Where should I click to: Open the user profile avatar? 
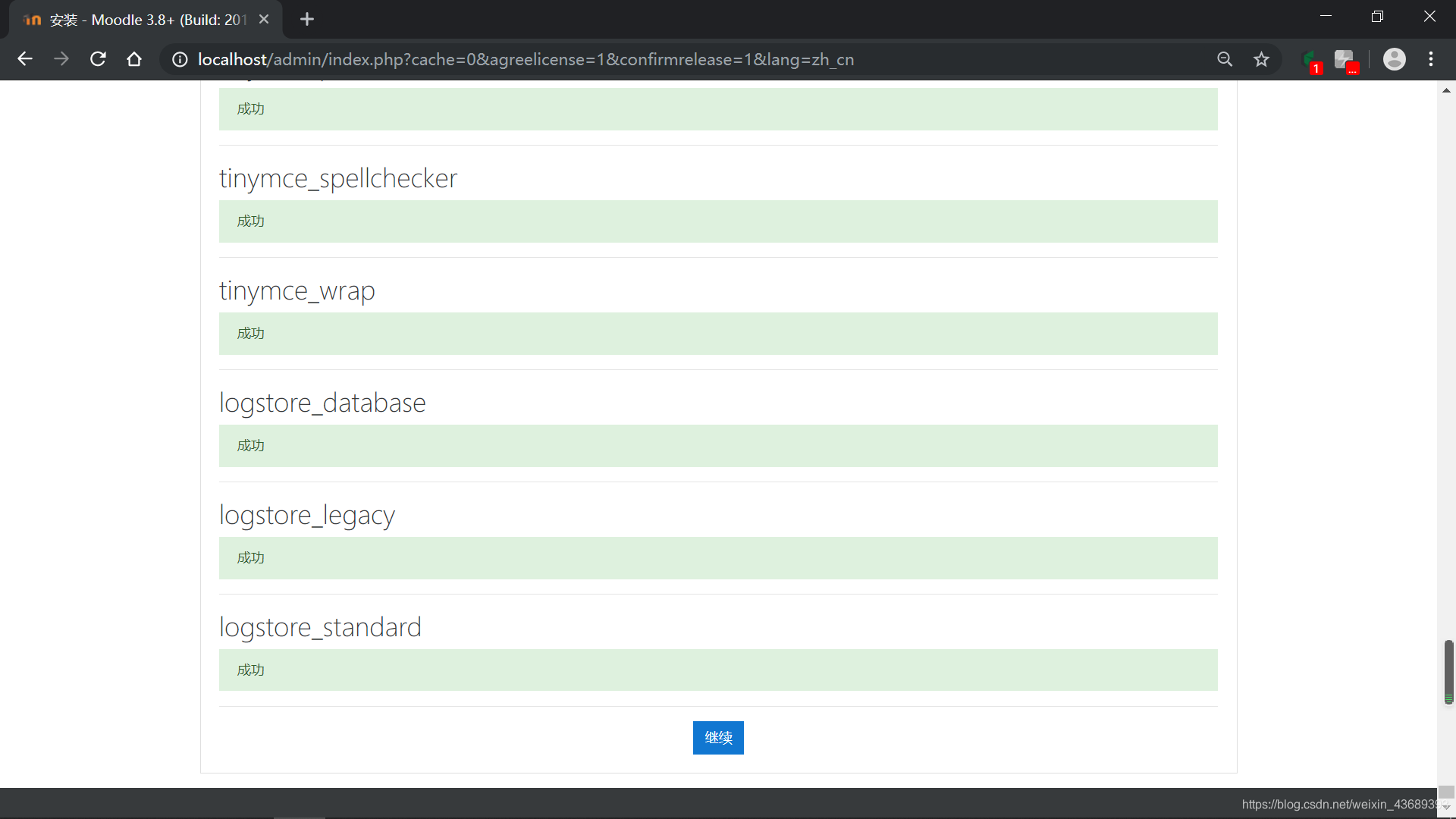point(1394,59)
